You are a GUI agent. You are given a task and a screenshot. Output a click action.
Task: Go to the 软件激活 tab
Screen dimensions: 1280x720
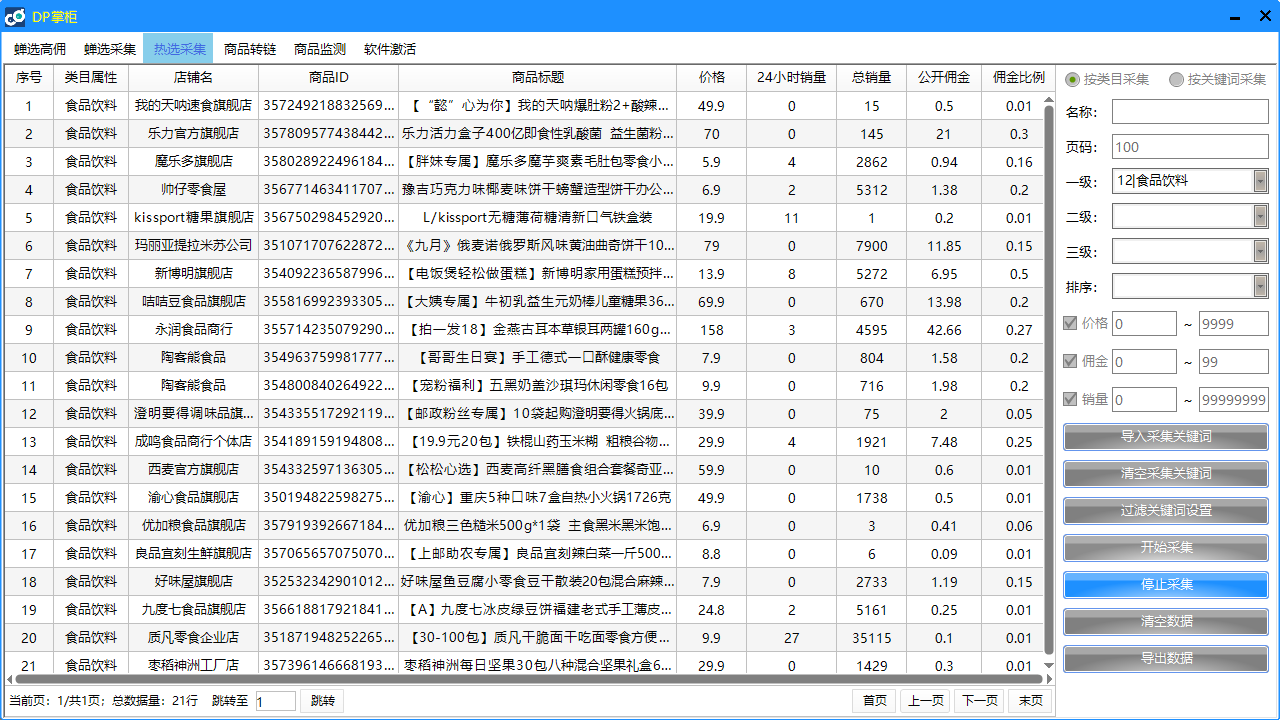[x=390, y=49]
